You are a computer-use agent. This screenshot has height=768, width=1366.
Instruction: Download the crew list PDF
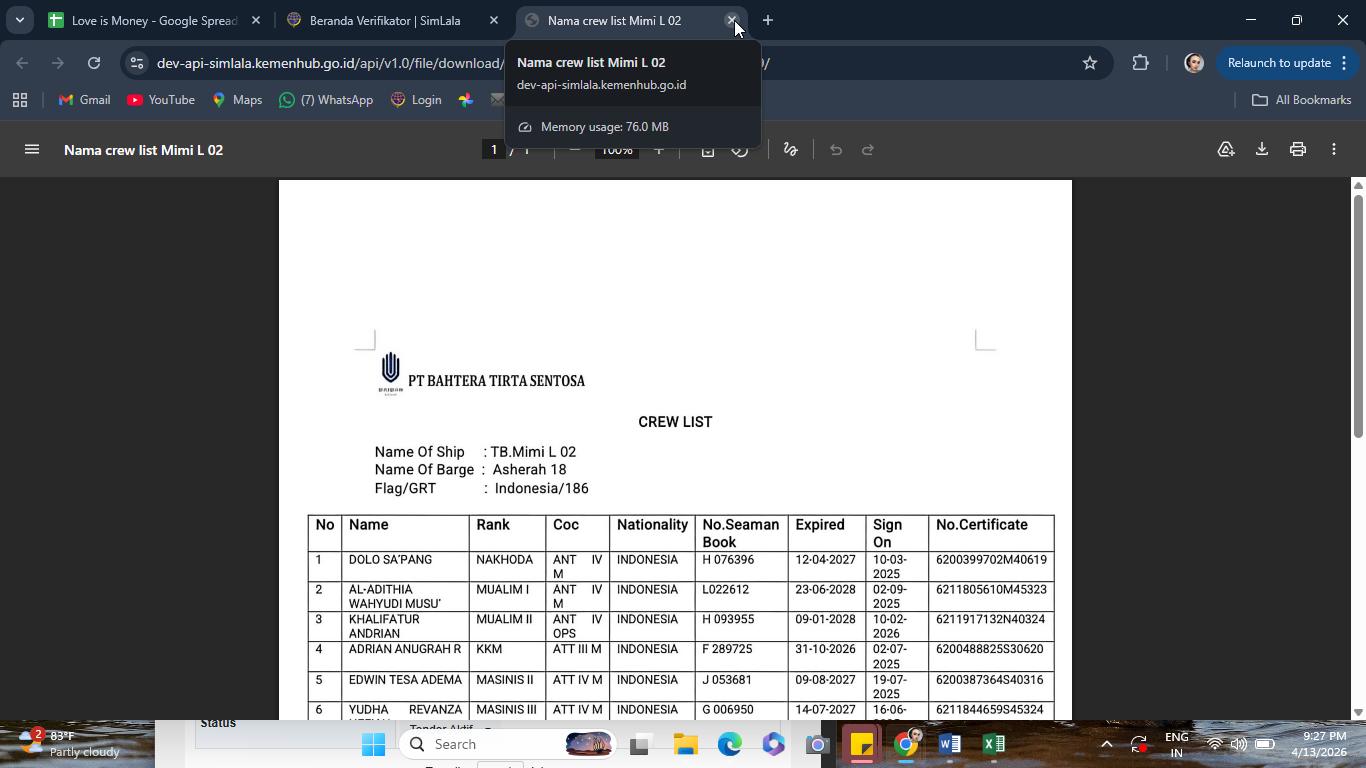pos(1262,150)
